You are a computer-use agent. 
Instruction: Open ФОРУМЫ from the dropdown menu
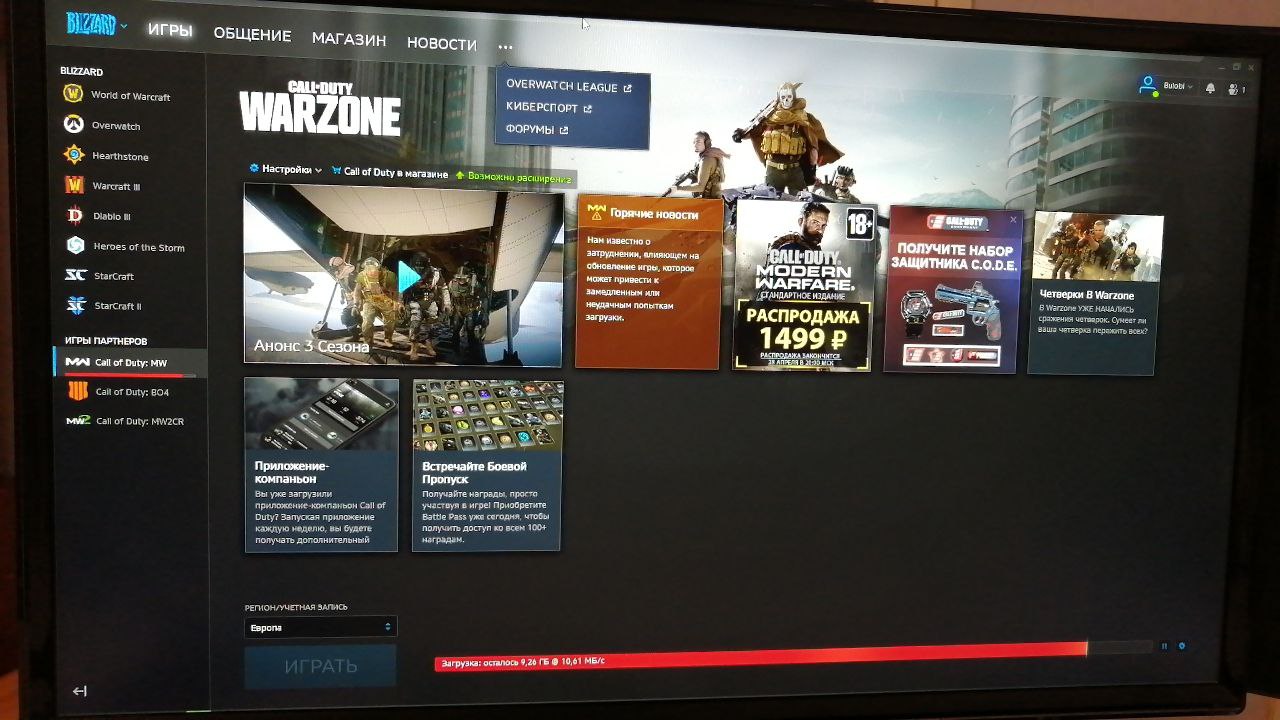point(537,130)
